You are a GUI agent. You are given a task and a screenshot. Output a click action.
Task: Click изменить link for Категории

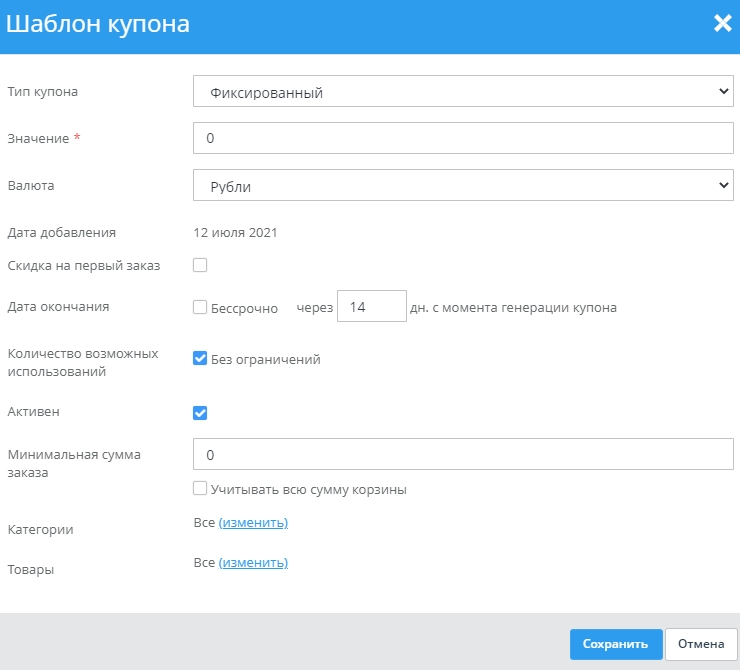pos(253,523)
